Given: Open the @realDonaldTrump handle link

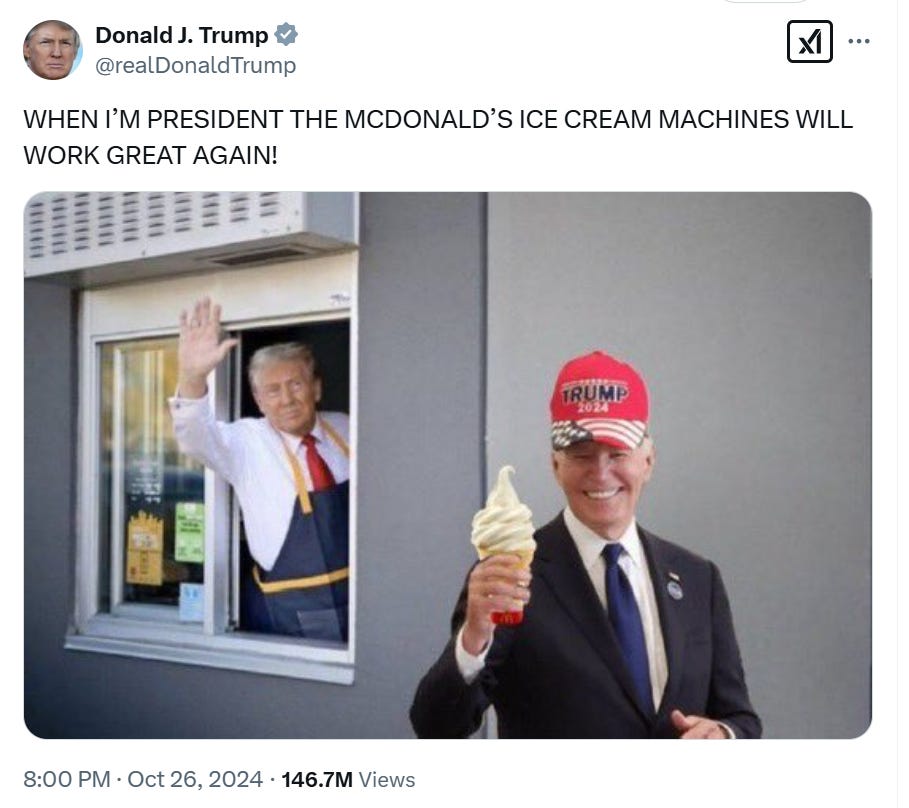Looking at the screenshot, I should 195,65.
